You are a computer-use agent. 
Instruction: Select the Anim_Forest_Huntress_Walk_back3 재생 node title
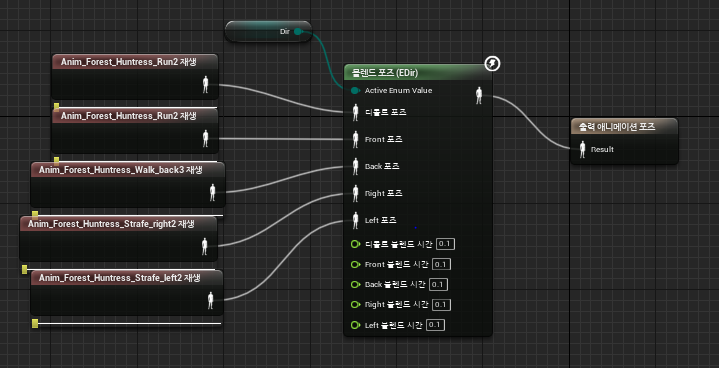(121, 170)
